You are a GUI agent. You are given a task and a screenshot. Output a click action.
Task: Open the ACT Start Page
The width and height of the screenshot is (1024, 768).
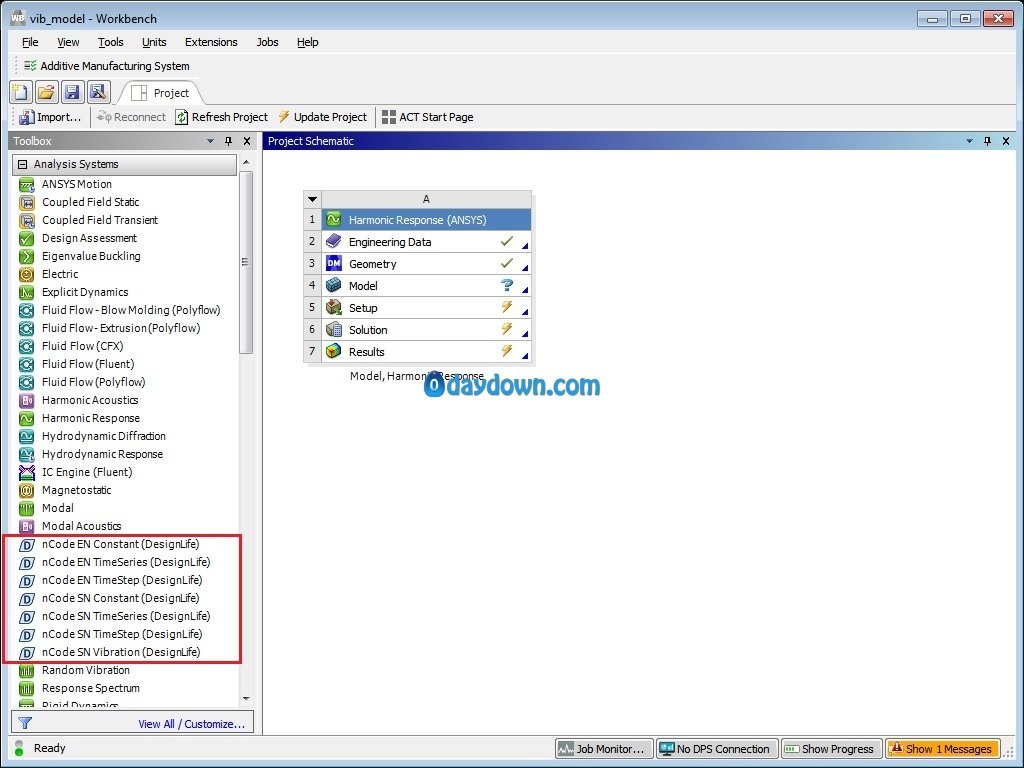(x=428, y=117)
